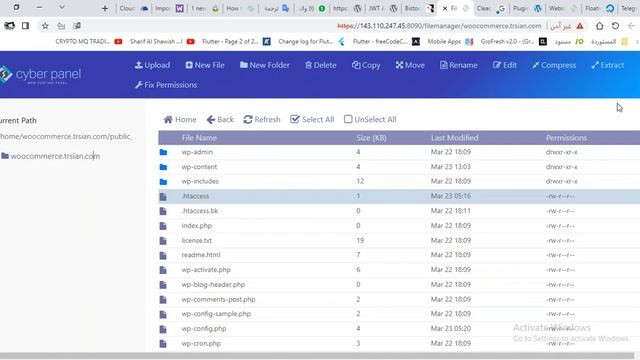Select the .htaccess file name

click(195, 196)
